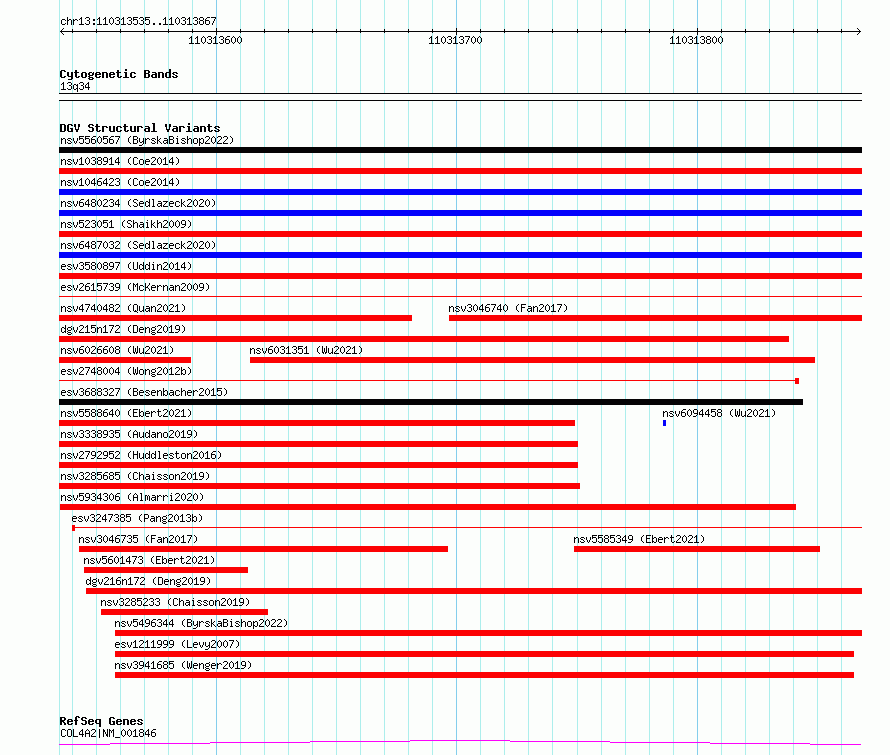The image size is (890, 755).
Task: Select the nsv5588640 (Ebert2021) label
Action: click(x=126, y=413)
